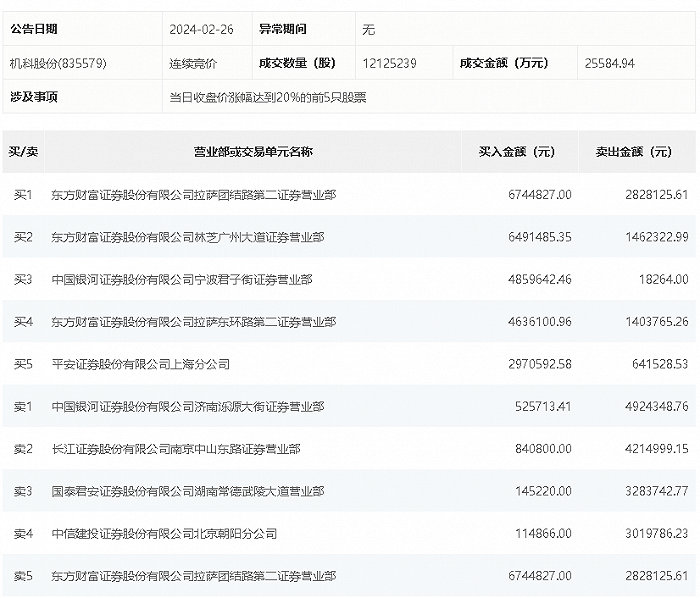Select the volume value 12125239
700x598 pixels.
click(389, 63)
